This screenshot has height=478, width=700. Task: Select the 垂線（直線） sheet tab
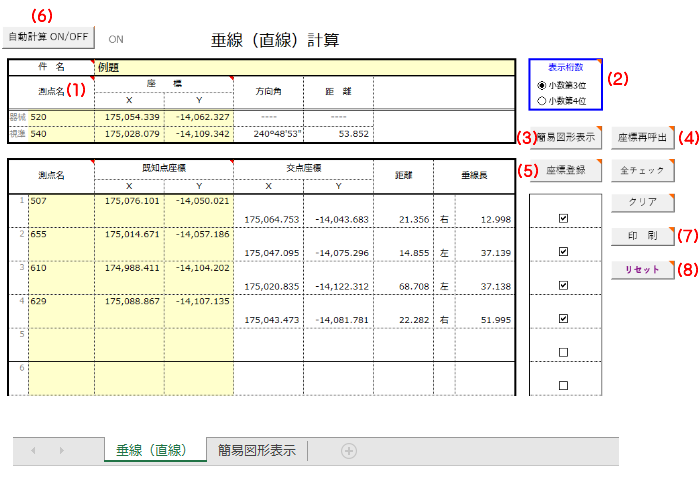coord(155,450)
